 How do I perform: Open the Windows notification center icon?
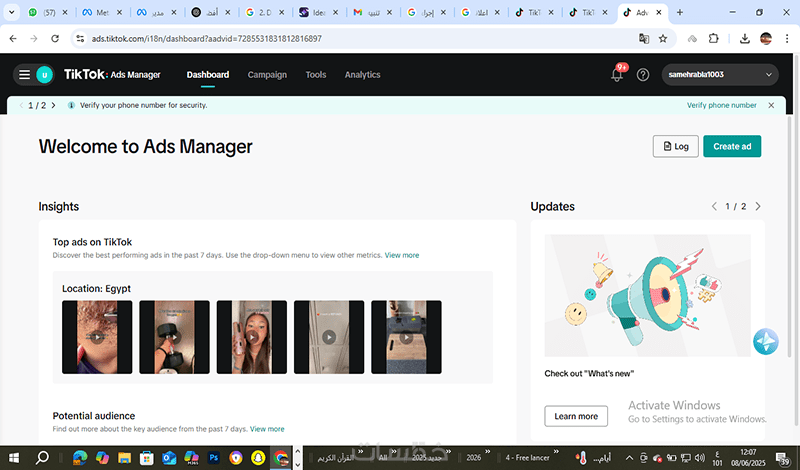782,458
